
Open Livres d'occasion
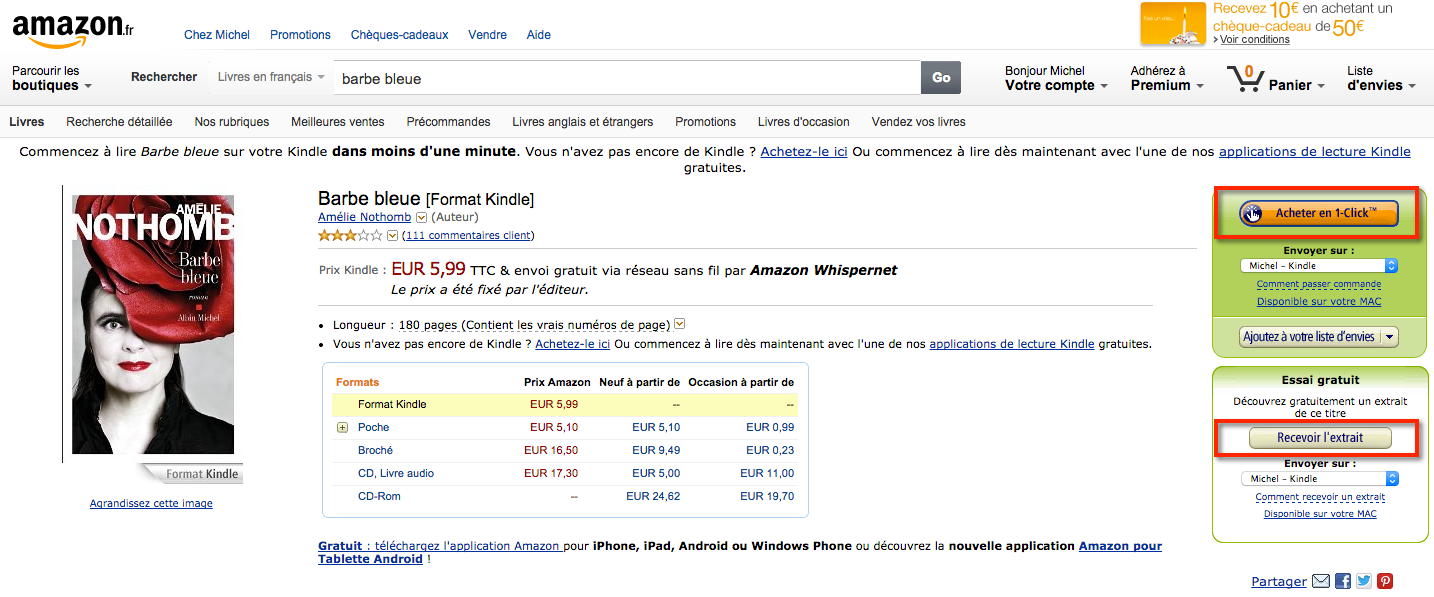click(804, 122)
